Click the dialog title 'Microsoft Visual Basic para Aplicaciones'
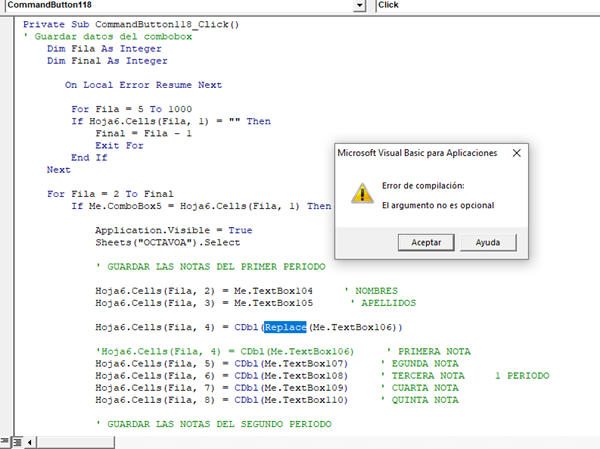Image resolution: width=600 pixels, height=449 pixels. pyautogui.click(x=417, y=153)
